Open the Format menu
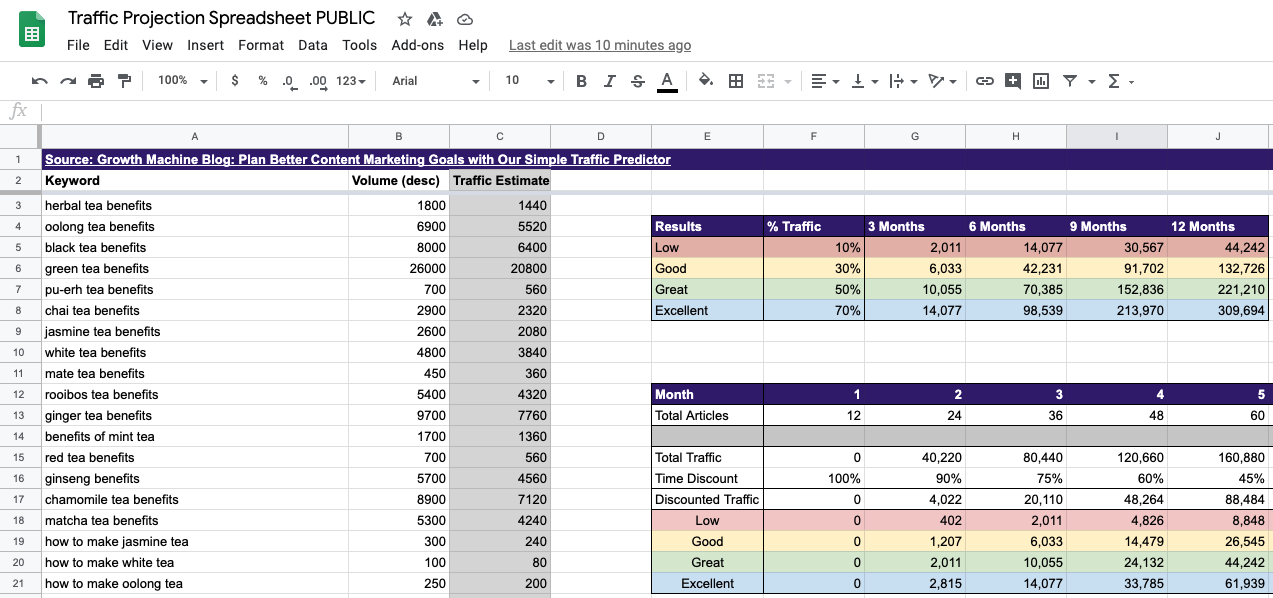Screen dimensions: 1273x598 pos(261,45)
